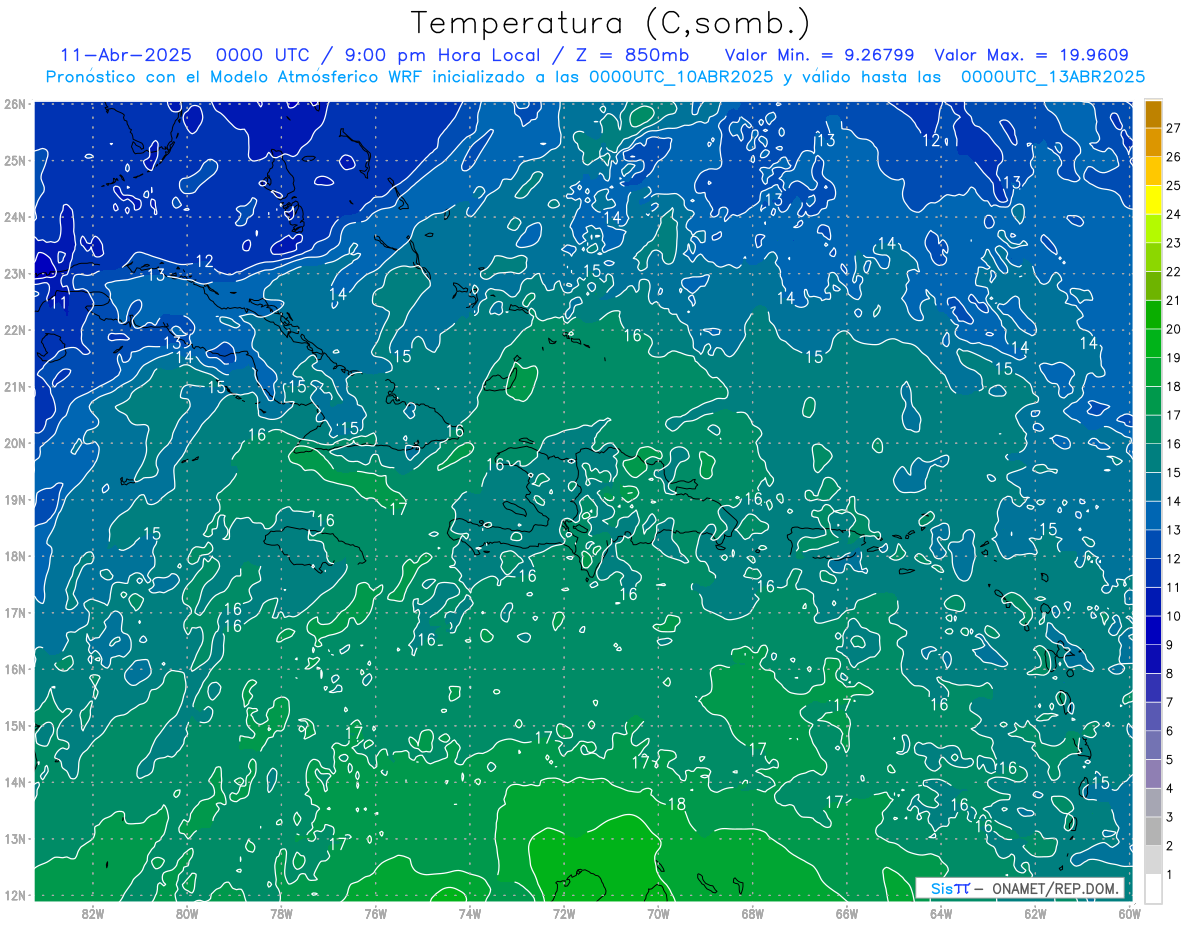This screenshot has width=1200, height=927.
Task: Click the "Z = 850mb" level text
Action: tap(619, 55)
